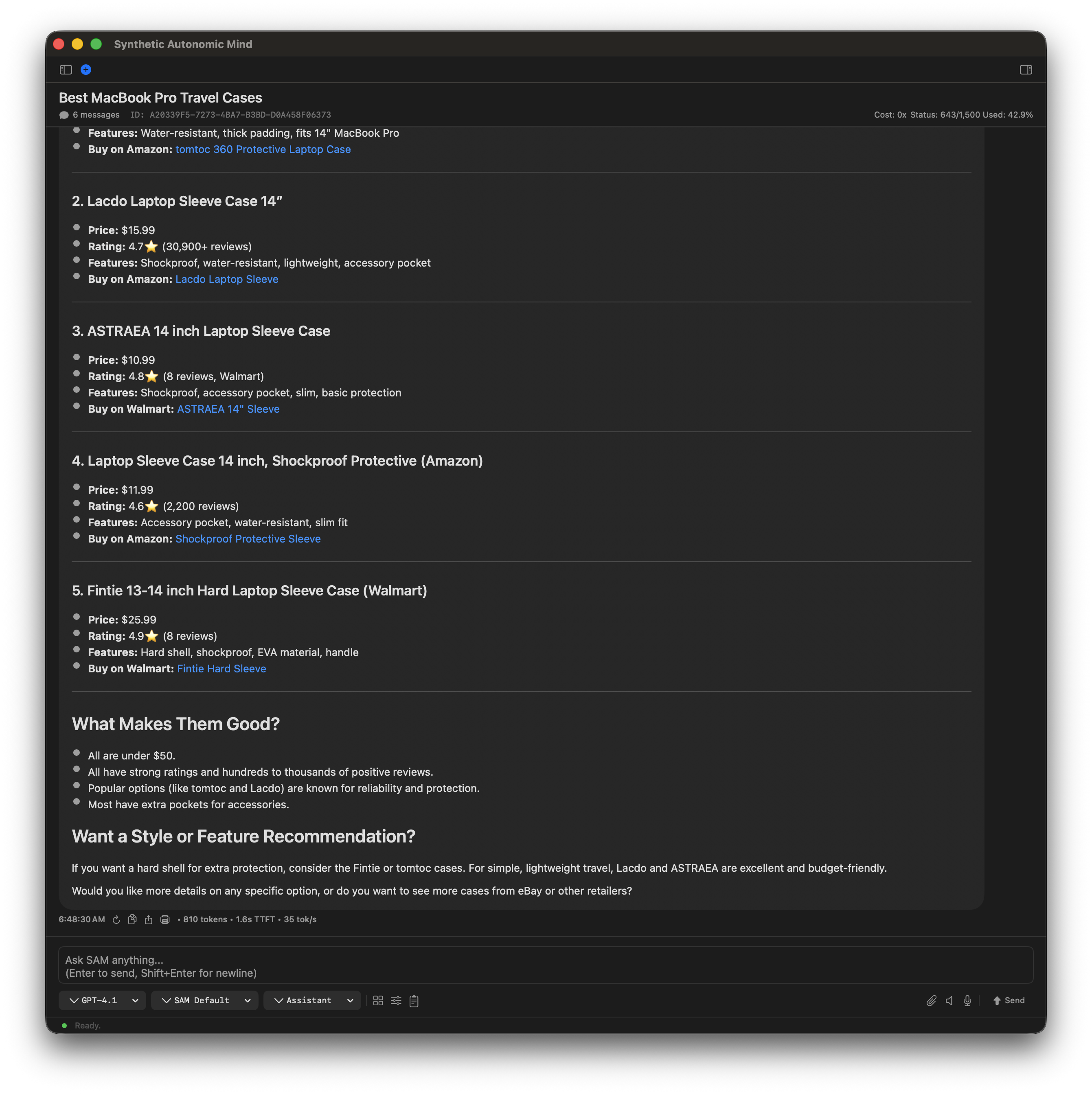Focus the Ask SAM anything input field
This screenshot has height=1094, width=1092.
coord(546,965)
